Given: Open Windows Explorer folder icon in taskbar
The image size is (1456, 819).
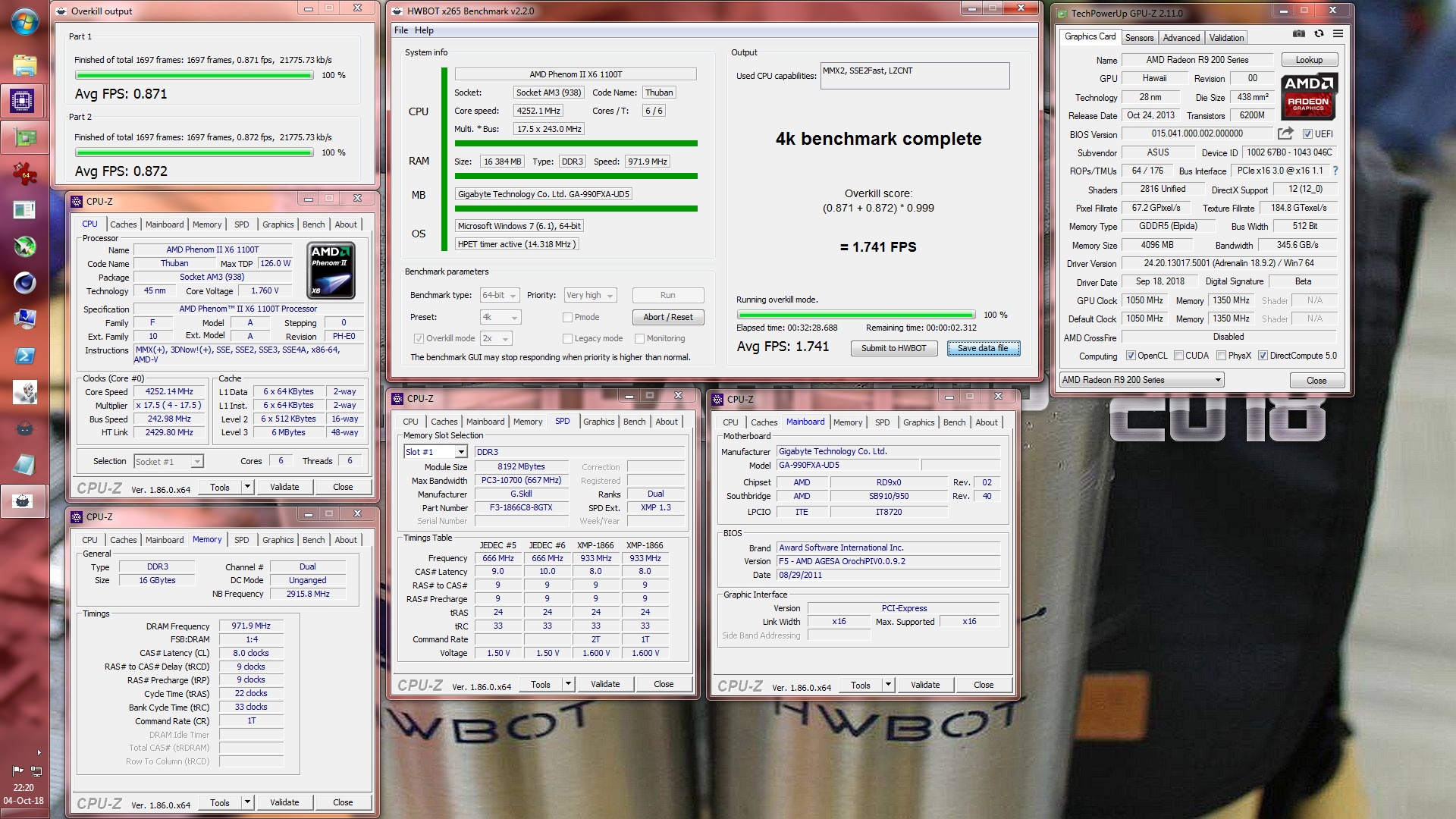Looking at the screenshot, I should click(24, 64).
